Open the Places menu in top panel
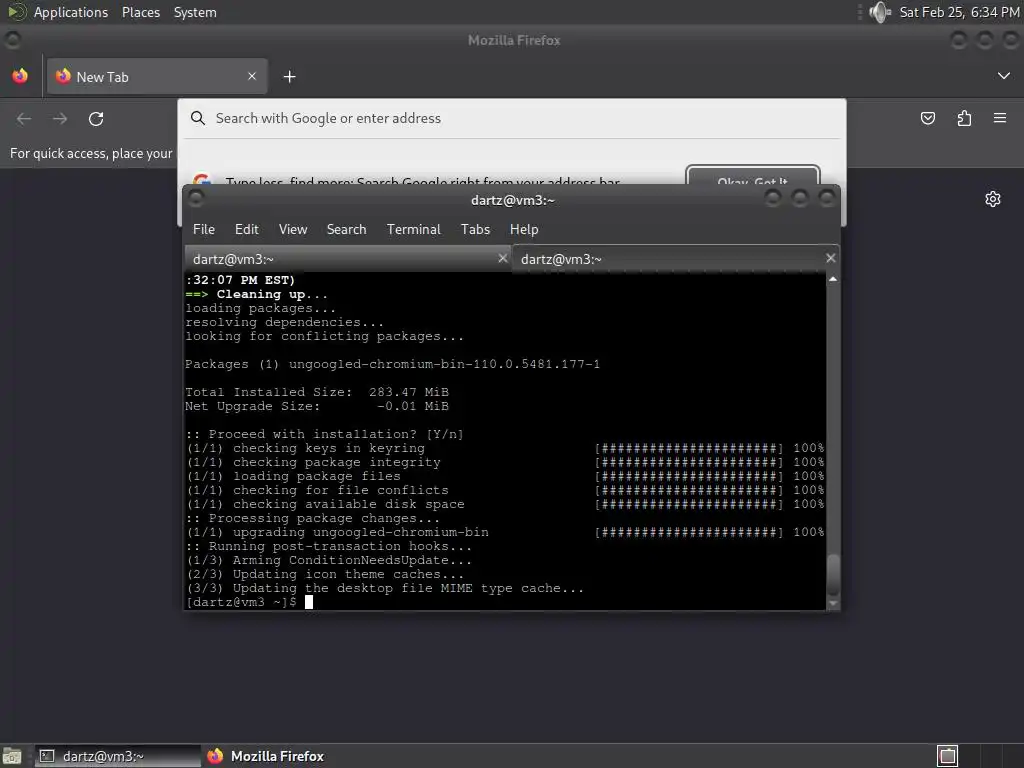The height and width of the screenshot is (768, 1024). (140, 12)
